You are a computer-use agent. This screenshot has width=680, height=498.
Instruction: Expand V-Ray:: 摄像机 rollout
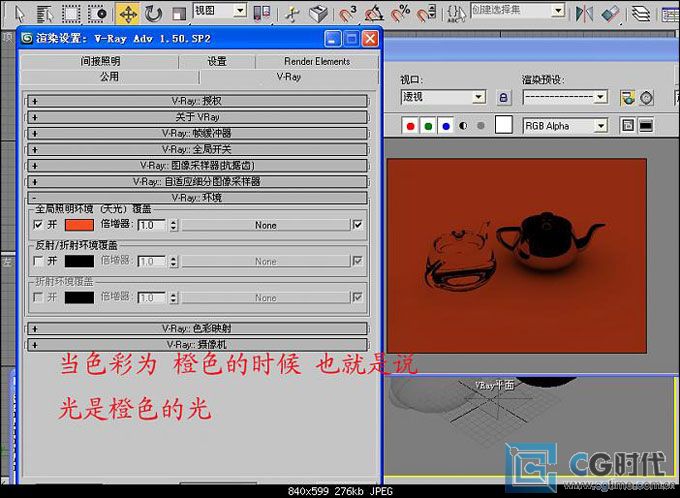197,345
